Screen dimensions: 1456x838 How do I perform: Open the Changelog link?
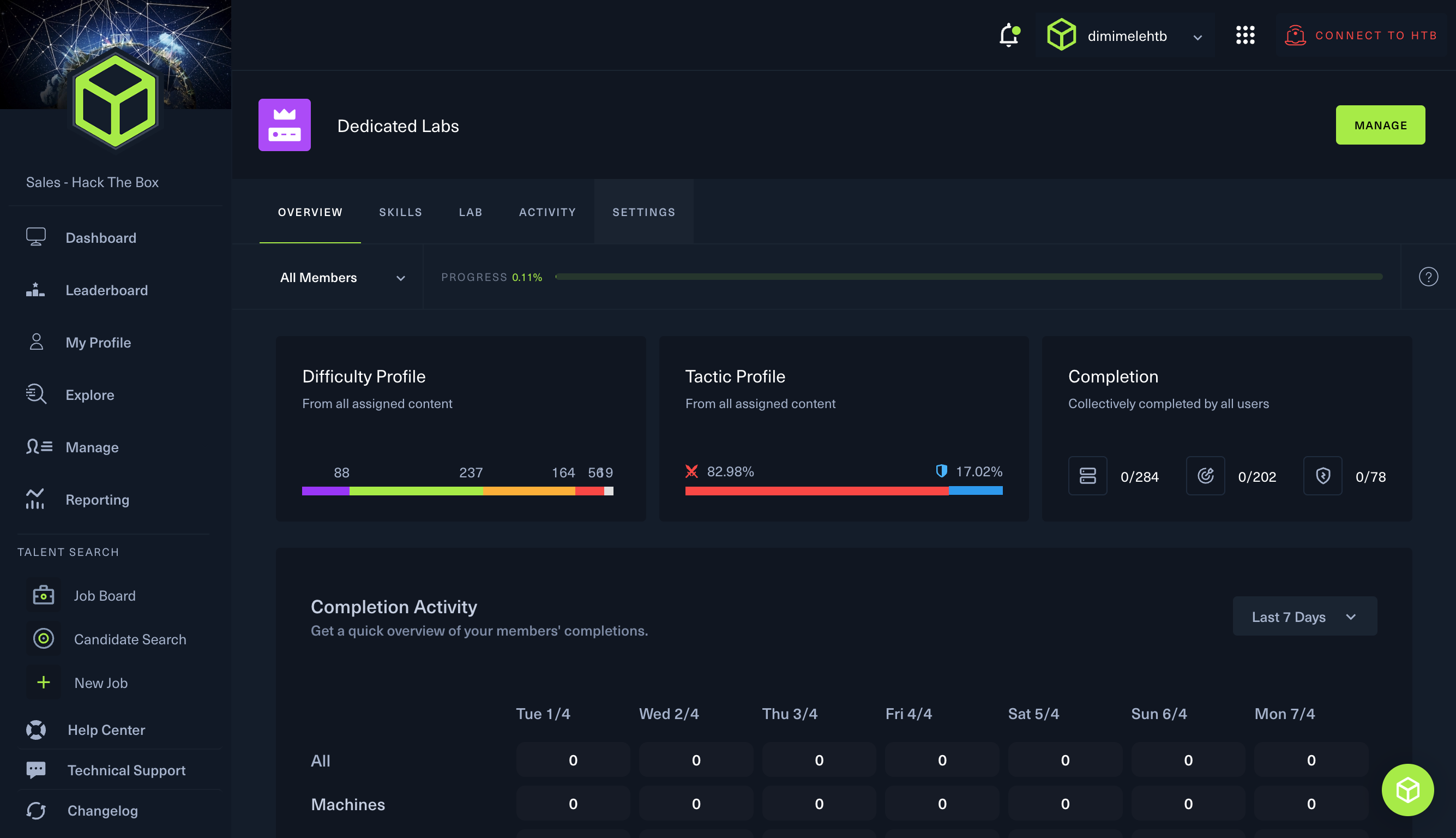(x=103, y=810)
